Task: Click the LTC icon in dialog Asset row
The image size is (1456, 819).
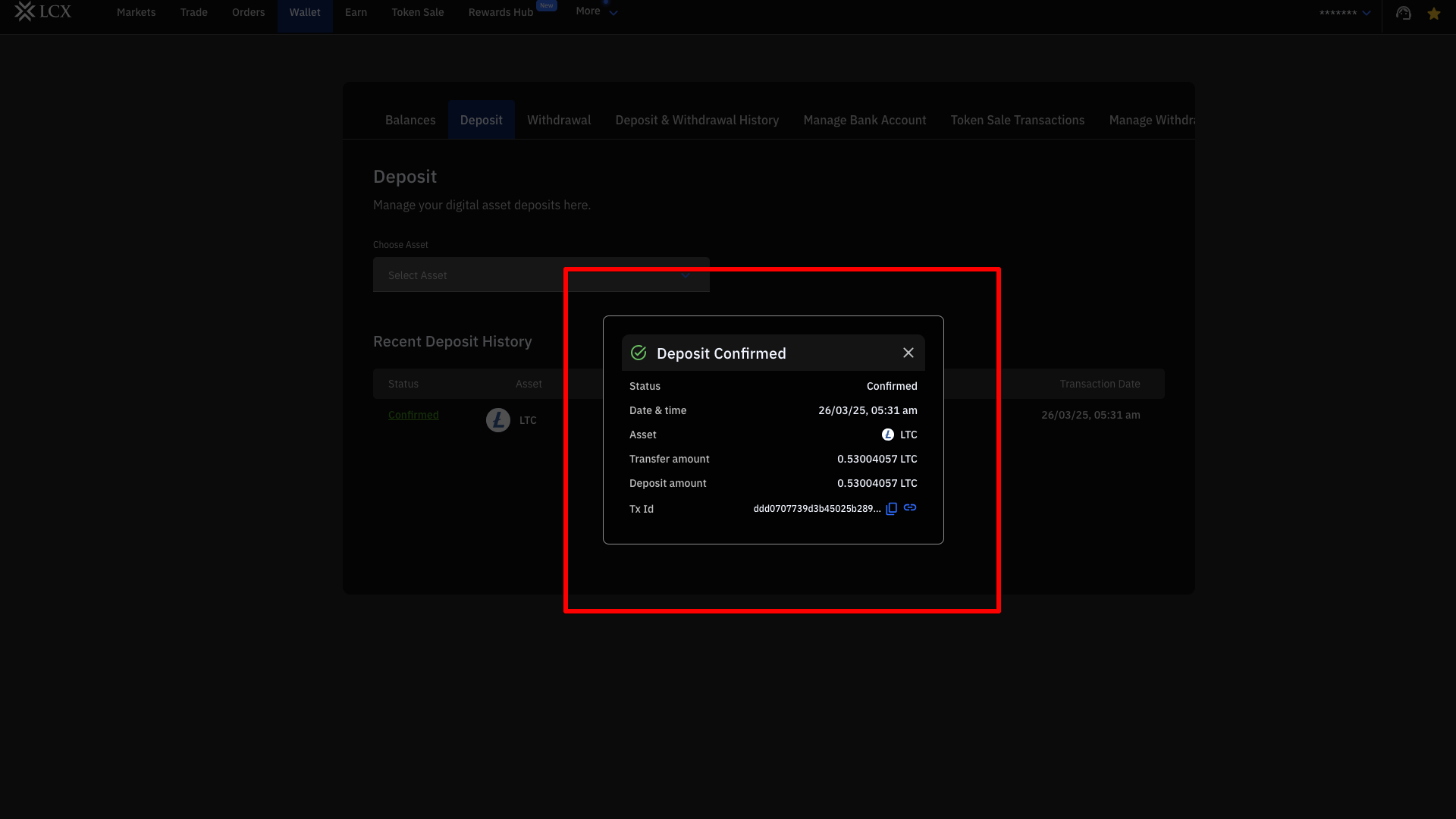Action: pyautogui.click(x=888, y=435)
